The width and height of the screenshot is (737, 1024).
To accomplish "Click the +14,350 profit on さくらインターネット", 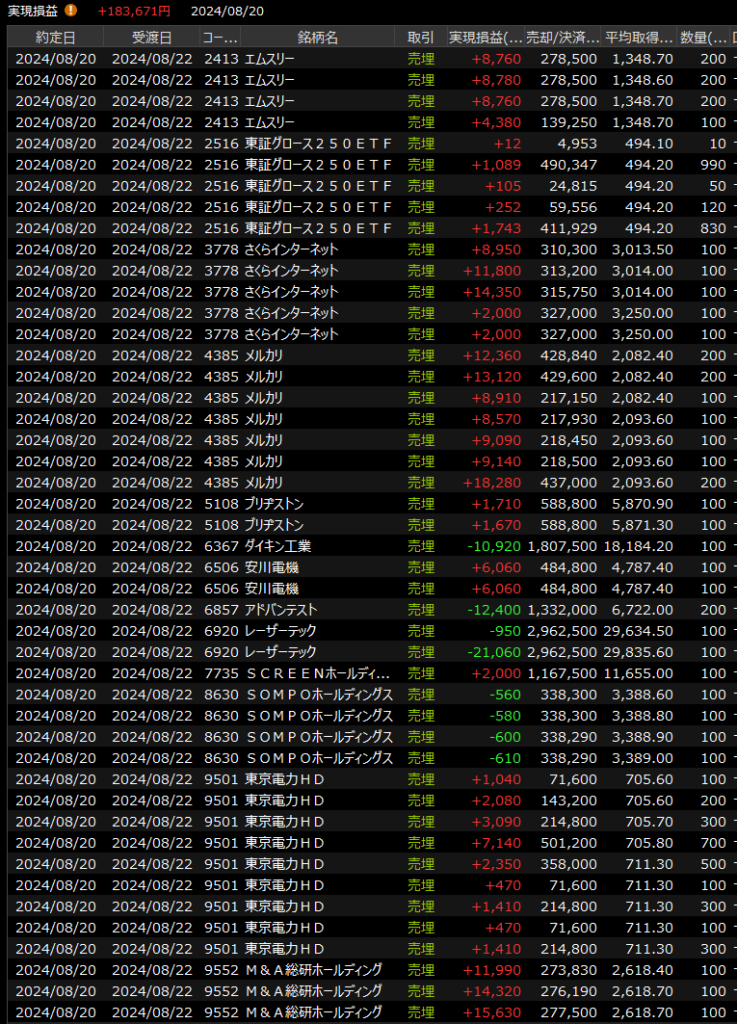I will pos(492,291).
